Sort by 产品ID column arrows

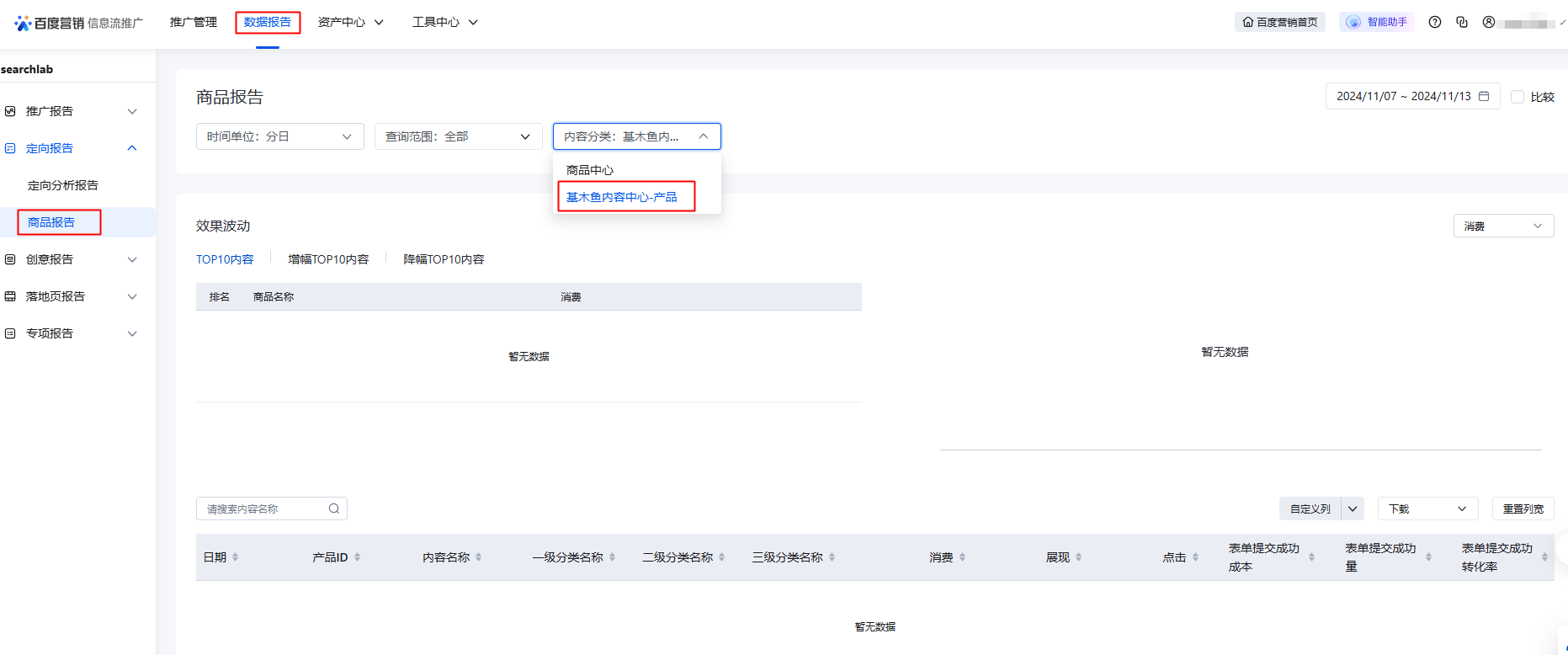coord(358,557)
